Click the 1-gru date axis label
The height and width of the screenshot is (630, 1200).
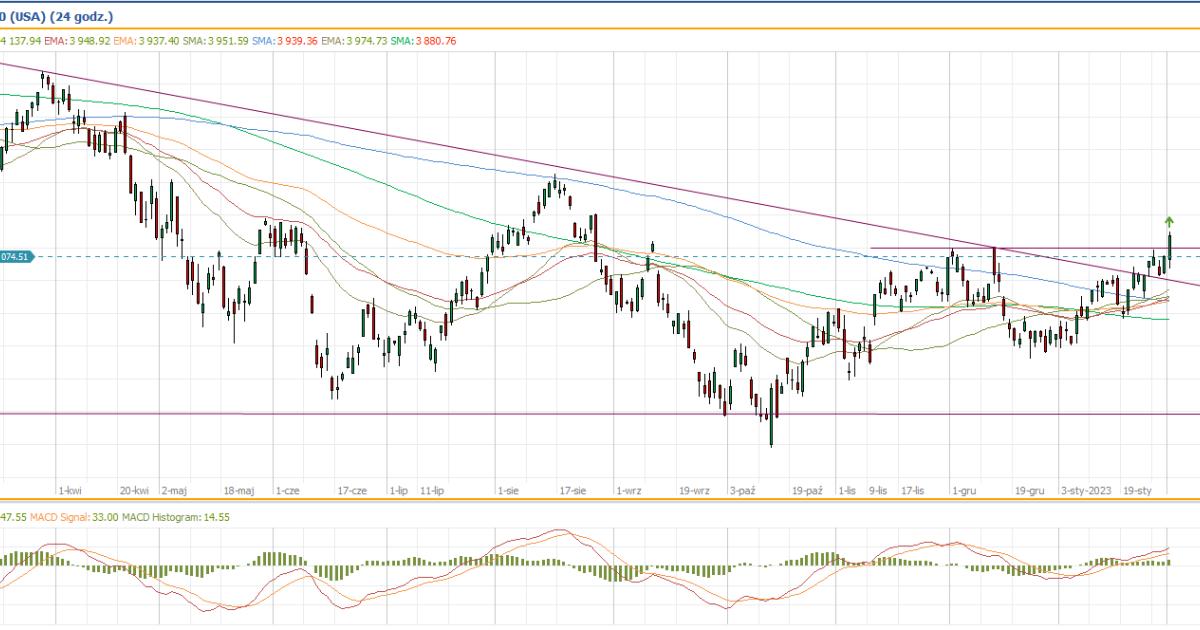(965, 491)
